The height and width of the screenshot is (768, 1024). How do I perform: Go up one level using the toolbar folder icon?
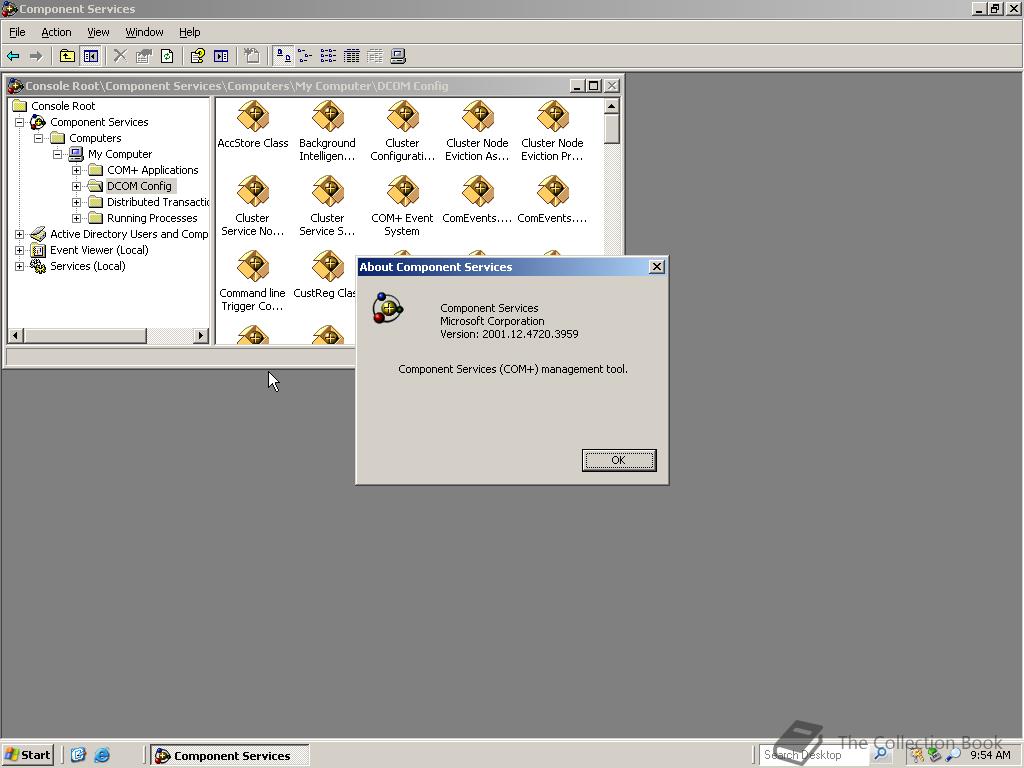click(x=67, y=56)
